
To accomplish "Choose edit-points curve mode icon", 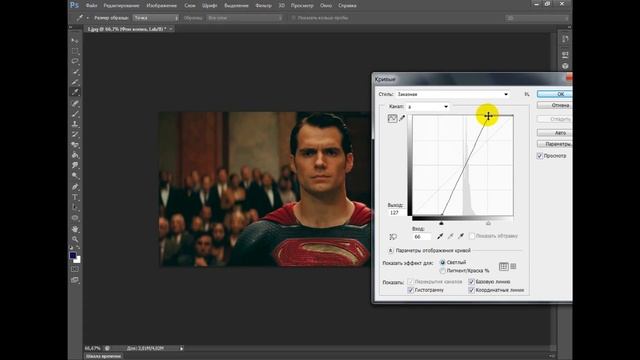I will tap(392, 118).
